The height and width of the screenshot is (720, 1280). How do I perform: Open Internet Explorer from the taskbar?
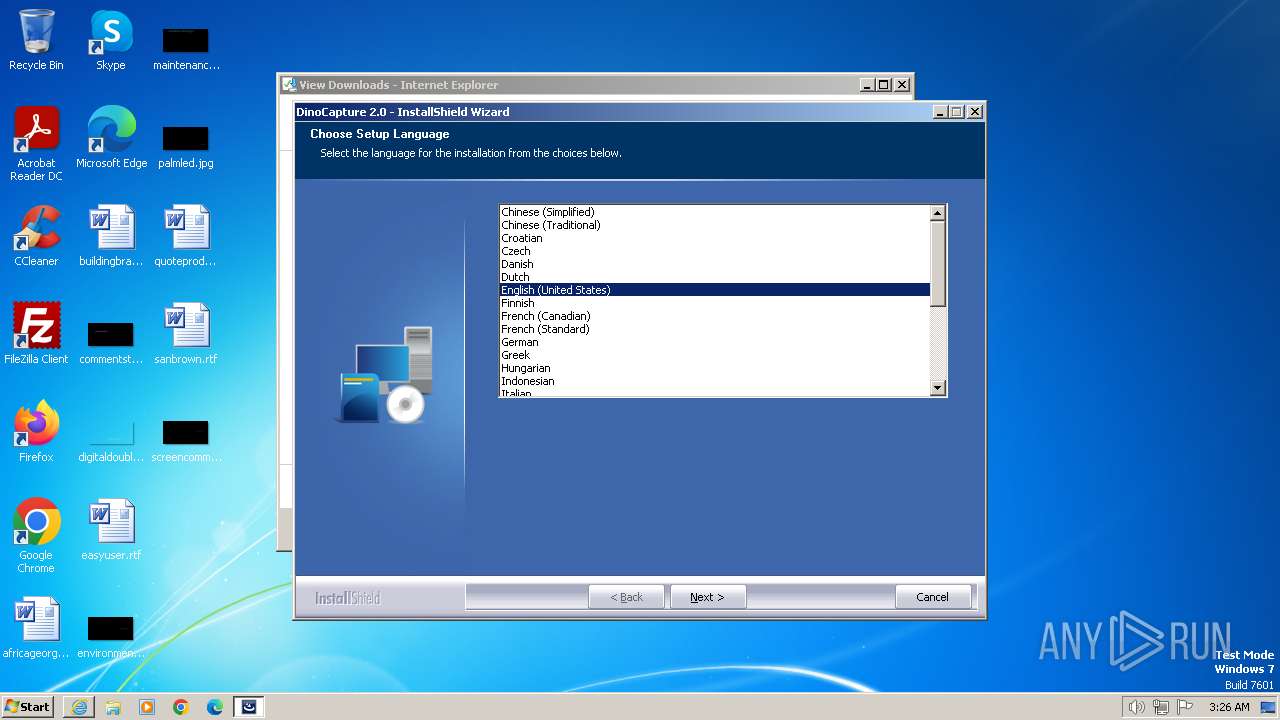click(79, 707)
